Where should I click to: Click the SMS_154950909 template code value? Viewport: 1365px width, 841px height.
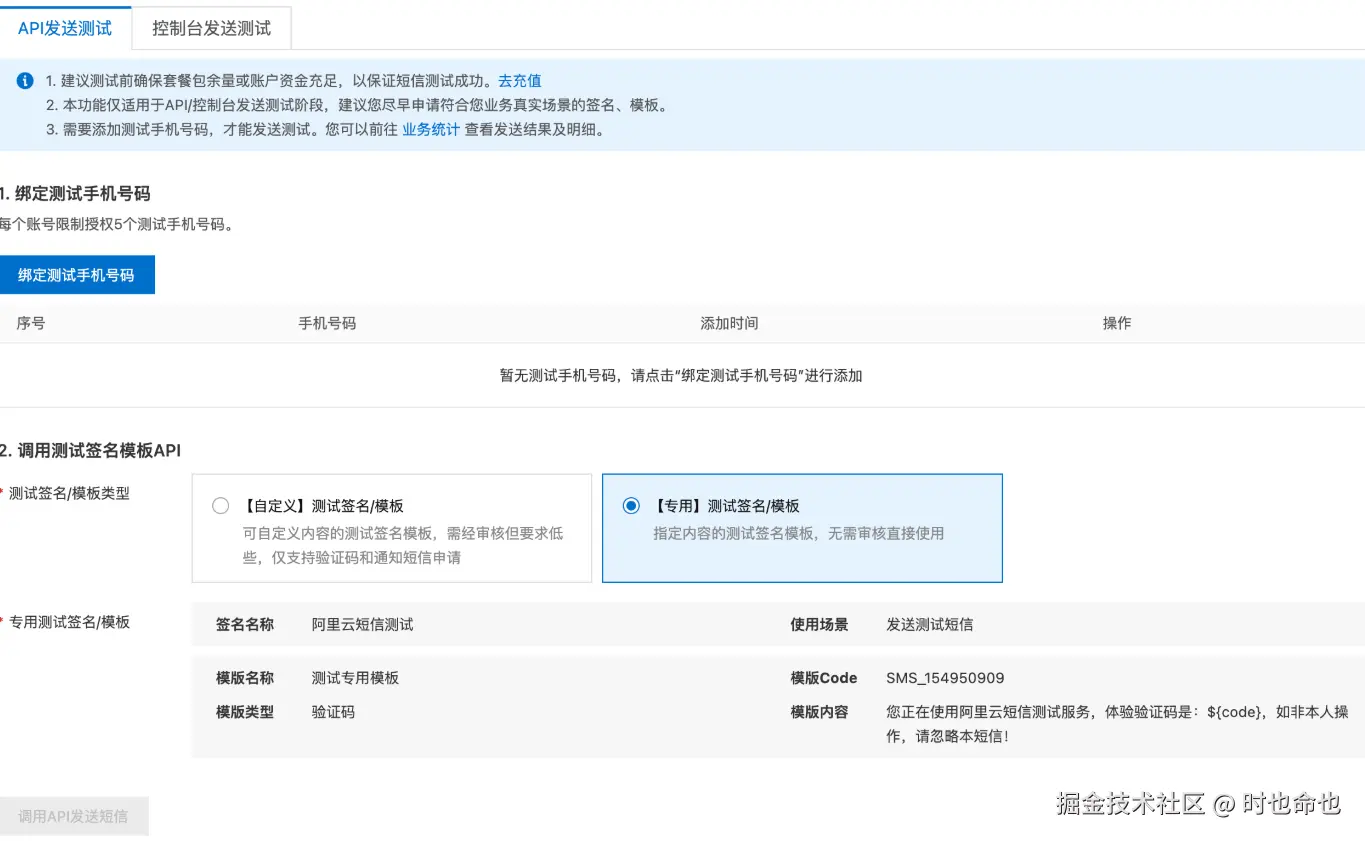(x=945, y=678)
